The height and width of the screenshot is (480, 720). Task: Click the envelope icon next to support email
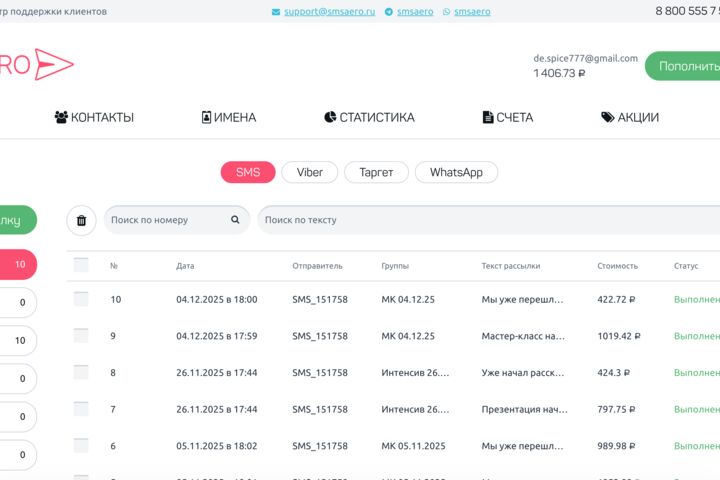276,12
